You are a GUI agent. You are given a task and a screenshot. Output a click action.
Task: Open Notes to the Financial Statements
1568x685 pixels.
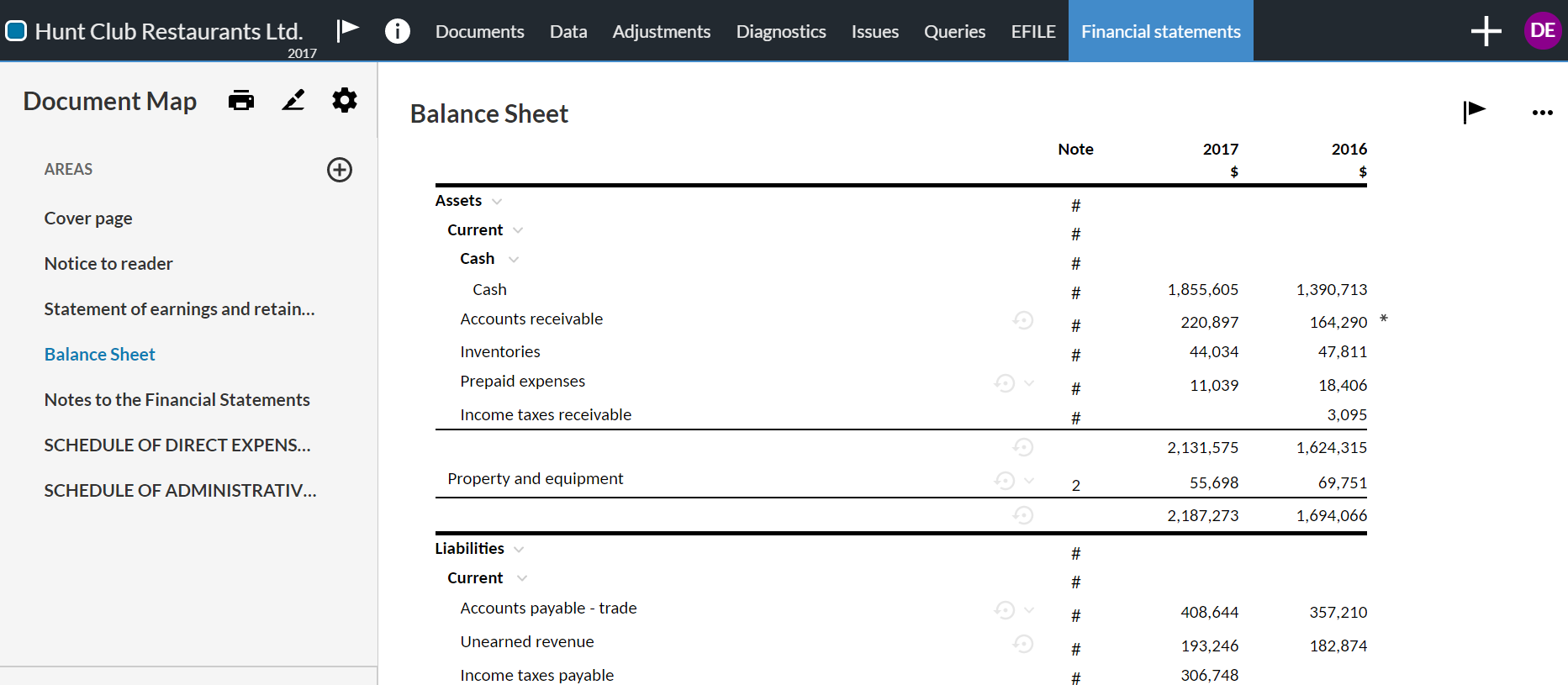tap(177, 400)
